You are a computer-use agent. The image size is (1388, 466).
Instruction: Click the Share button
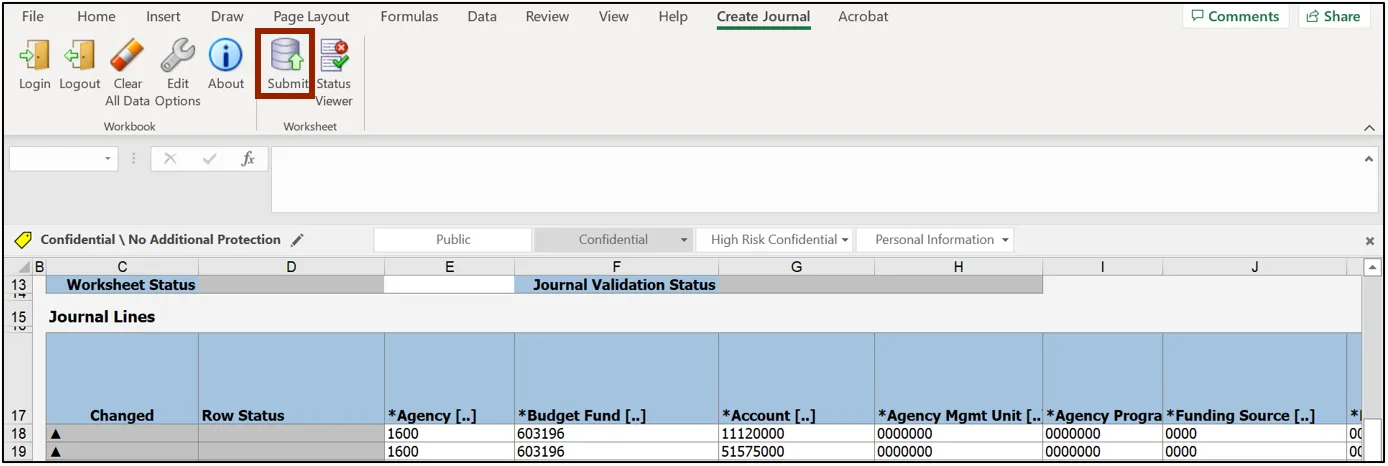pyautogui.click(x=1334, y=16)
